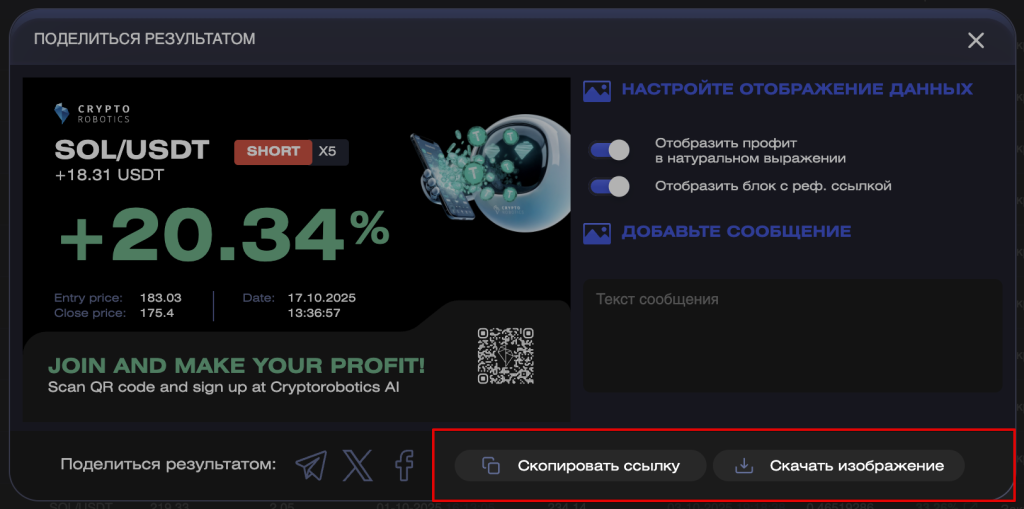Disable 'Отобразить блок с реф. ссылкой' switch

tap(609, 186)
